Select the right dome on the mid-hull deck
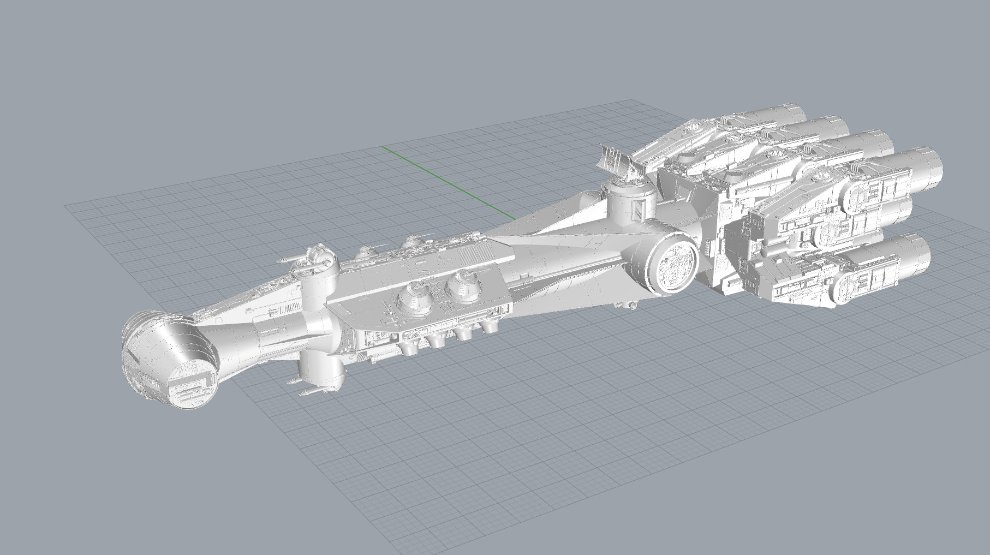 click(460, 286)
